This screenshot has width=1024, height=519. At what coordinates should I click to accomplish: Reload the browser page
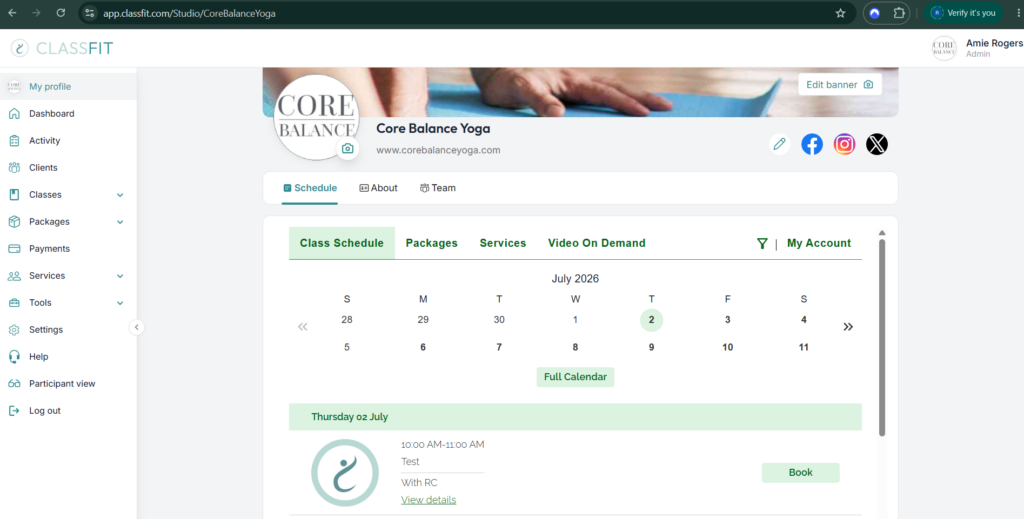pos(61,13)
